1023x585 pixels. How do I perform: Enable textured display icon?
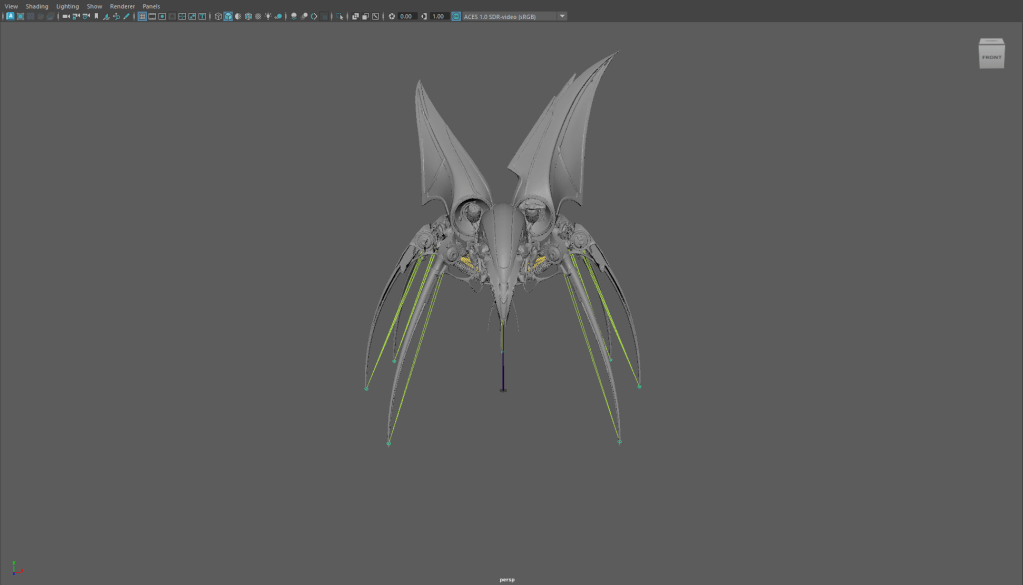pos(258,16)
